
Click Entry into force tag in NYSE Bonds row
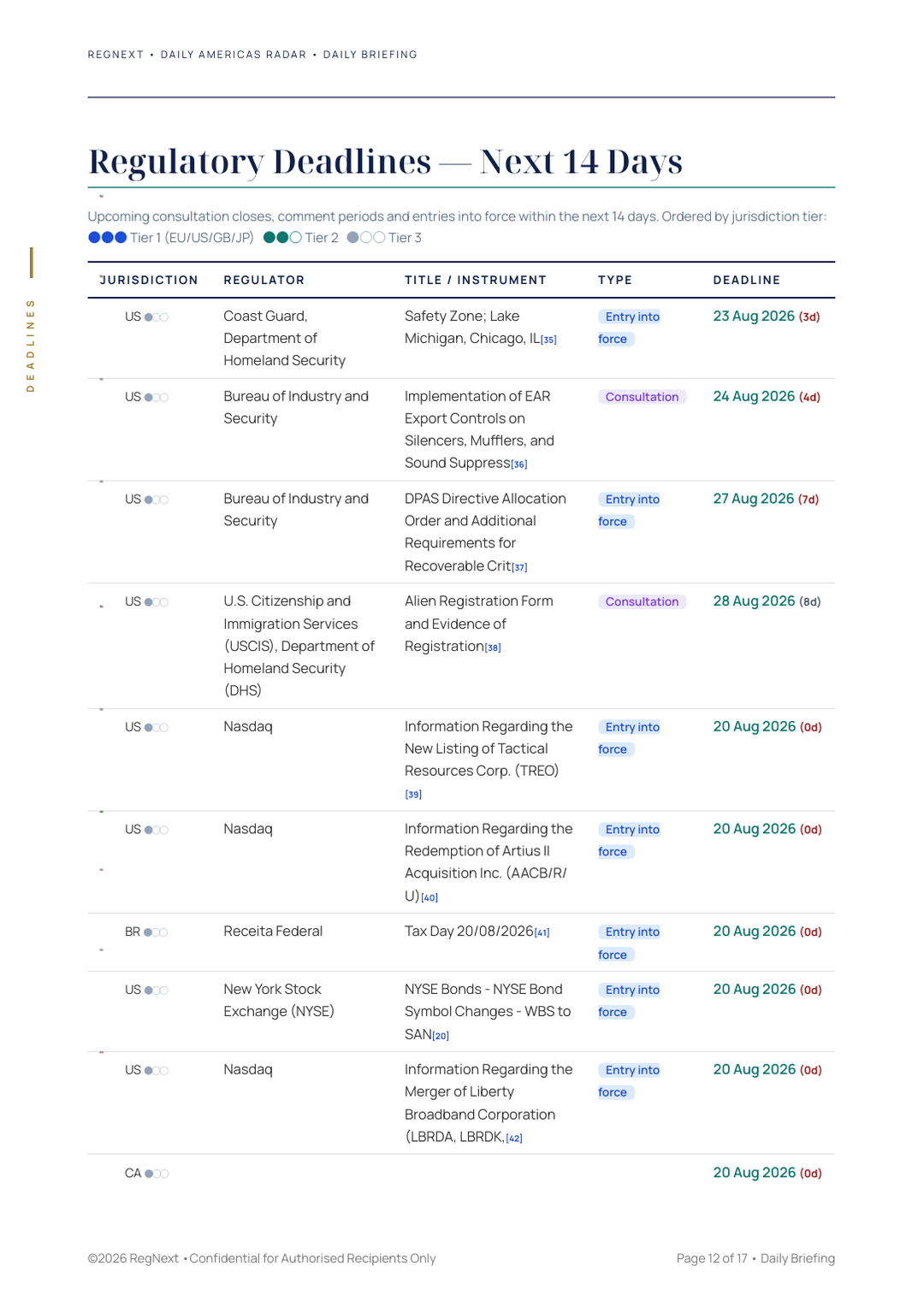[630, 1001]
